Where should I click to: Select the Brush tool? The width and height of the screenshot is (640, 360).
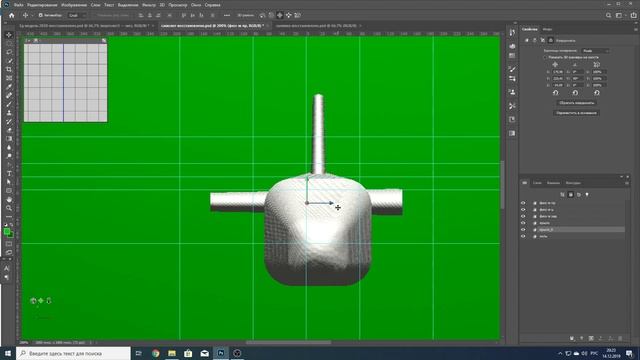(9, 104)
